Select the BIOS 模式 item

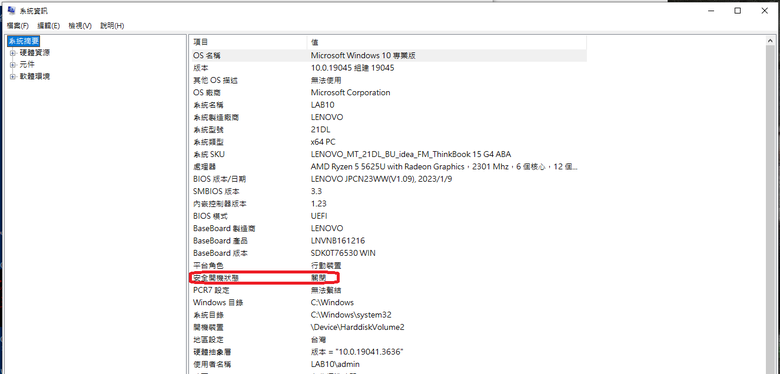[x=210, y=216]
